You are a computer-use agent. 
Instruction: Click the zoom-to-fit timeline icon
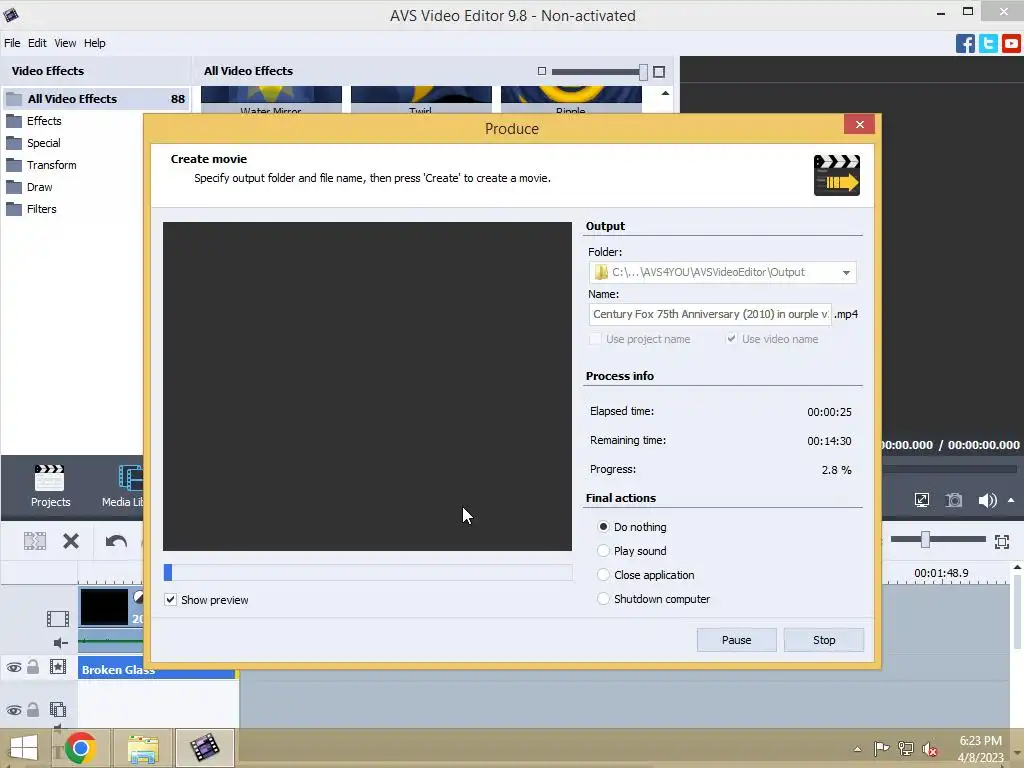click(x=1002, y=541)
